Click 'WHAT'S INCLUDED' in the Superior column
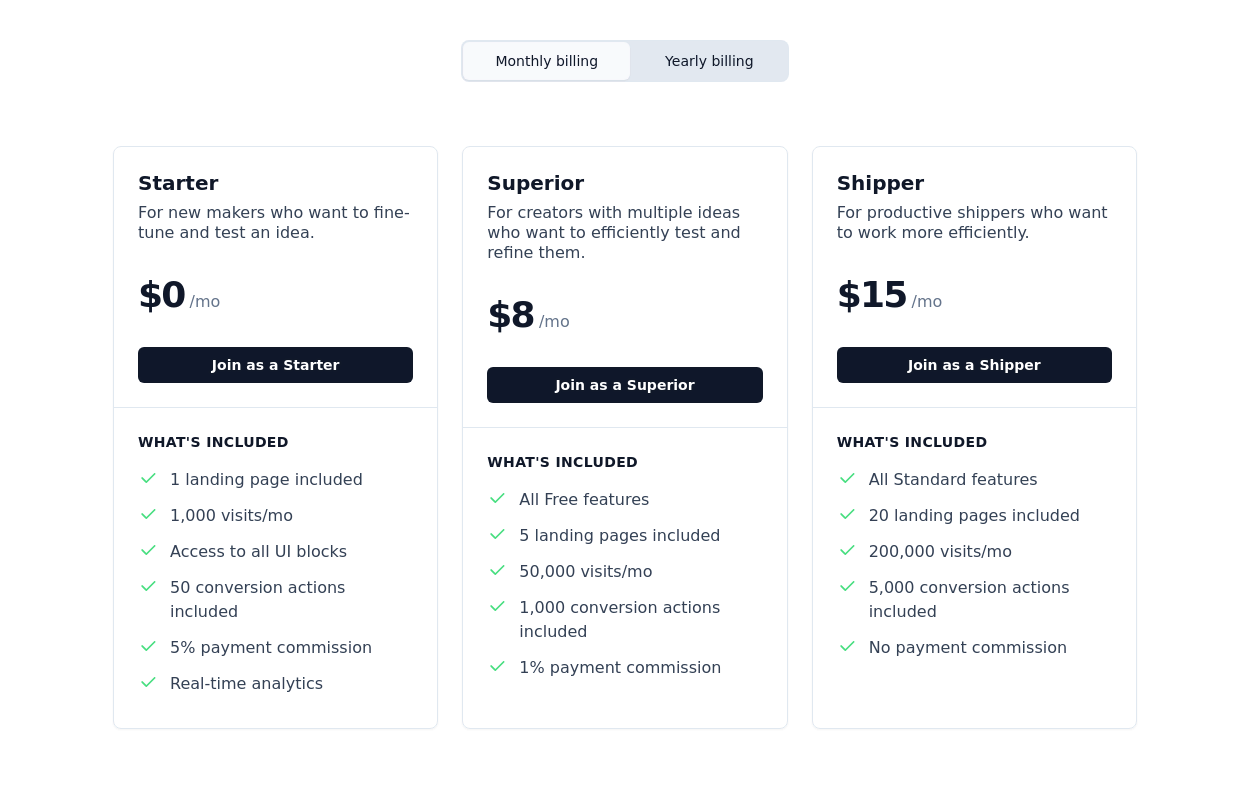Viewport: 1250px width, 800px height. pos(562,462)
